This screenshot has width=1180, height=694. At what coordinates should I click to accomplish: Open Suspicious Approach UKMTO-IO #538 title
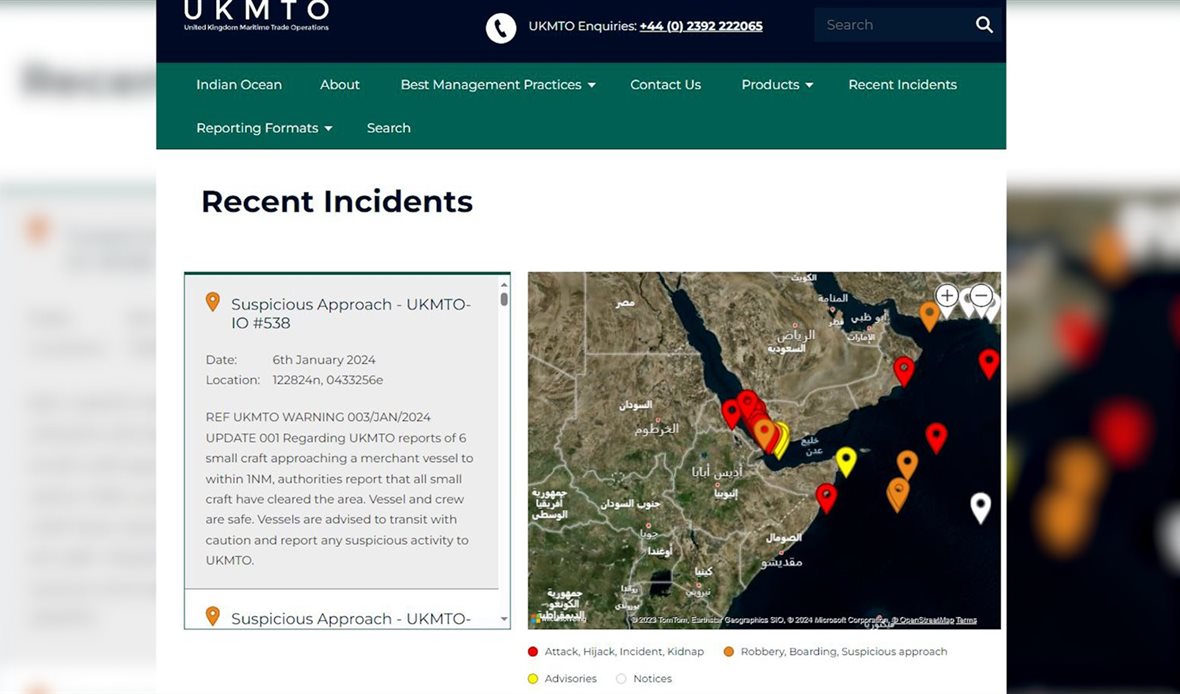point(351,314)
